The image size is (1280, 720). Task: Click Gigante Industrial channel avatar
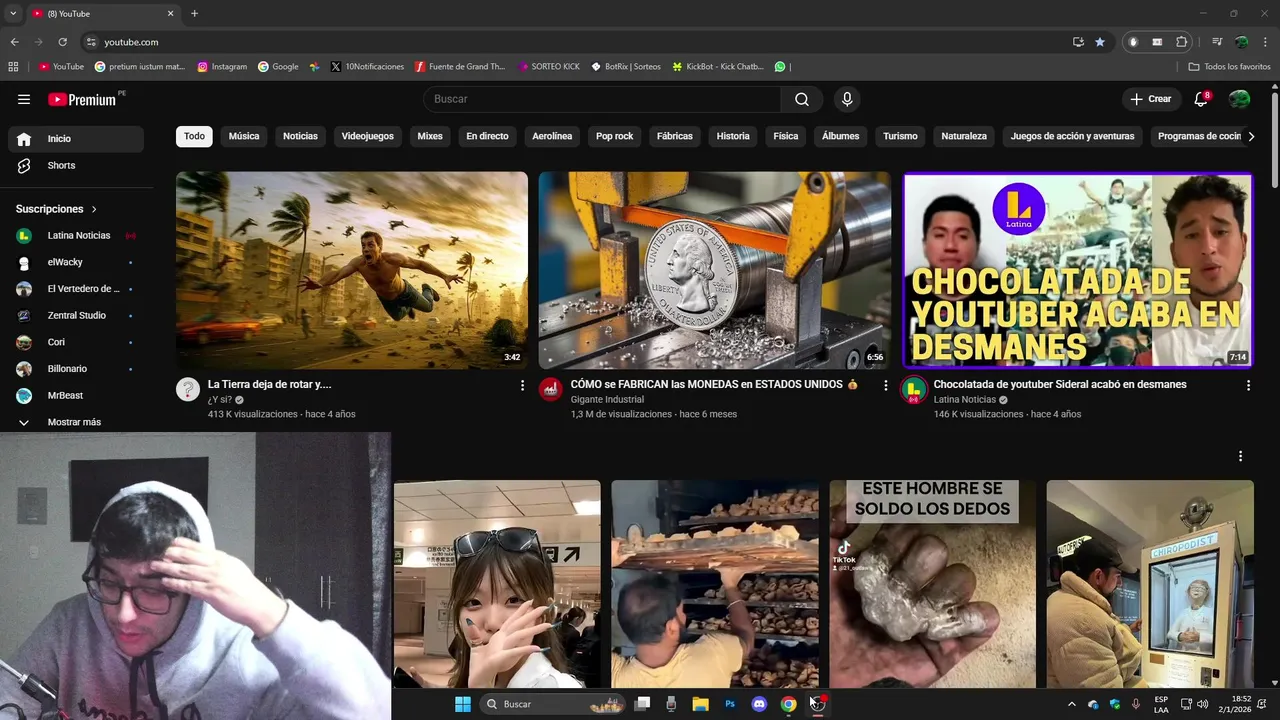click(x=551, y=389)
